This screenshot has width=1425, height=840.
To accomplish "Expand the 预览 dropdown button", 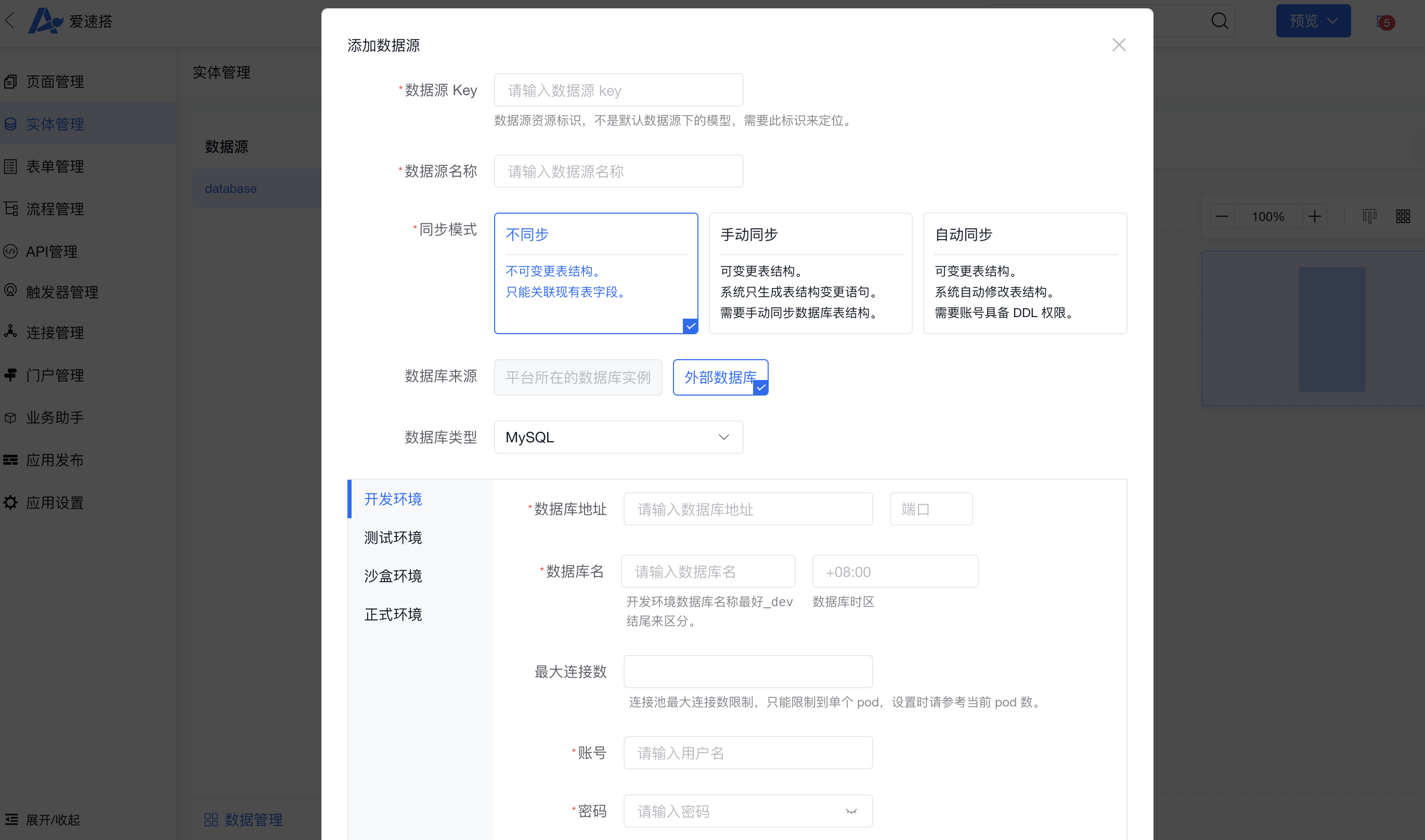I will coord(1313,21).
